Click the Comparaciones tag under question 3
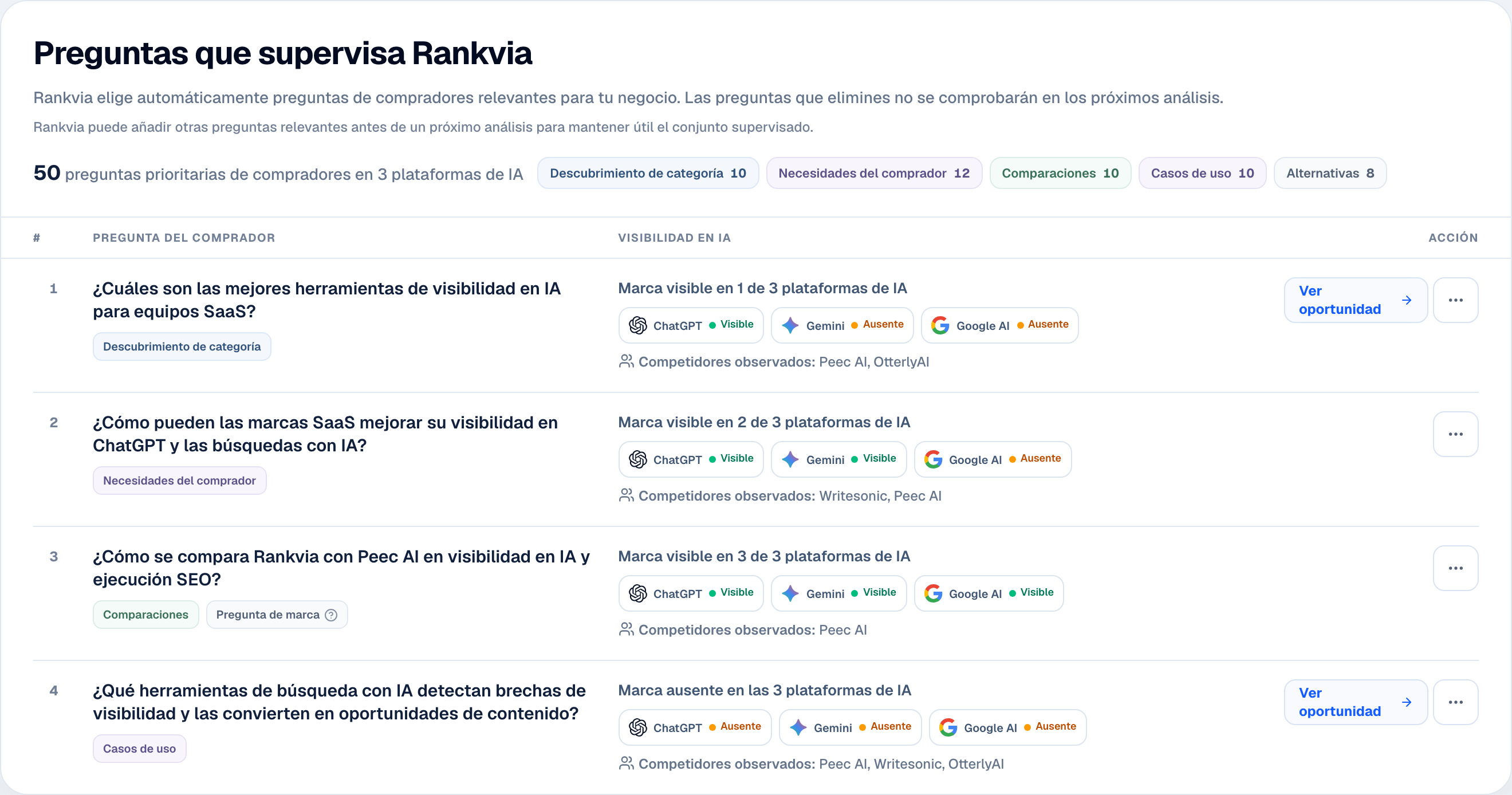 145,614
